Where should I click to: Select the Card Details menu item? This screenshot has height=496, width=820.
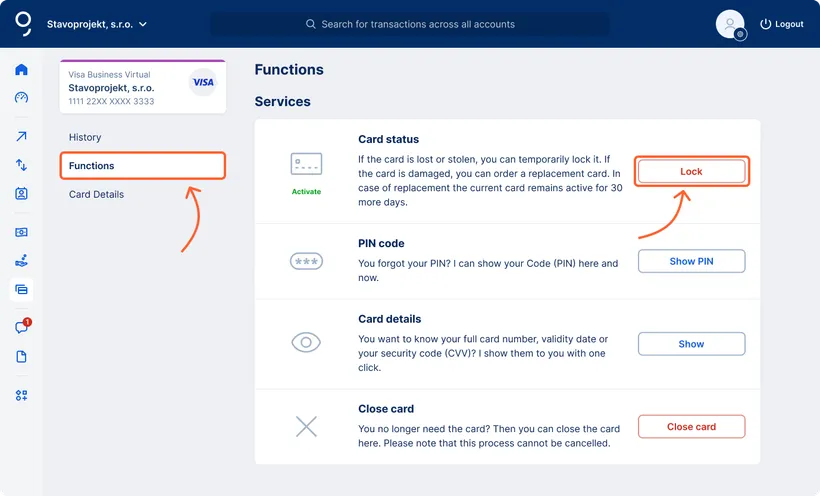click(96, 194)
